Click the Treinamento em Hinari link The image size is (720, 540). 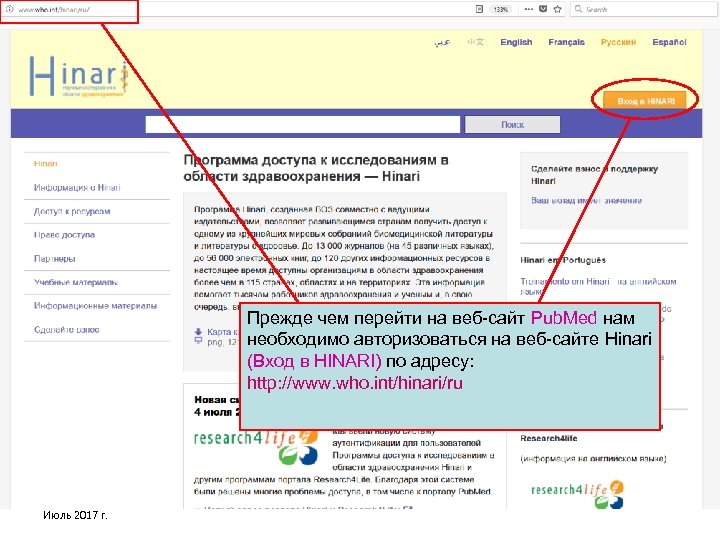[598, 286]
